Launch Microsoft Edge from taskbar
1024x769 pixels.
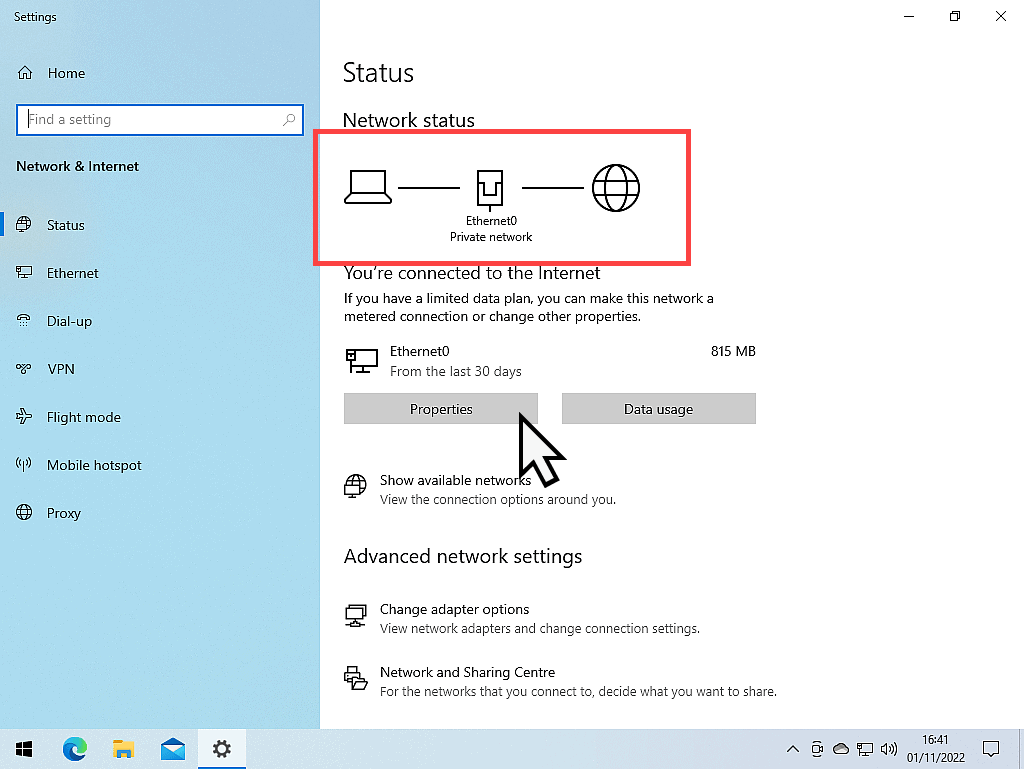pos(75,748)
